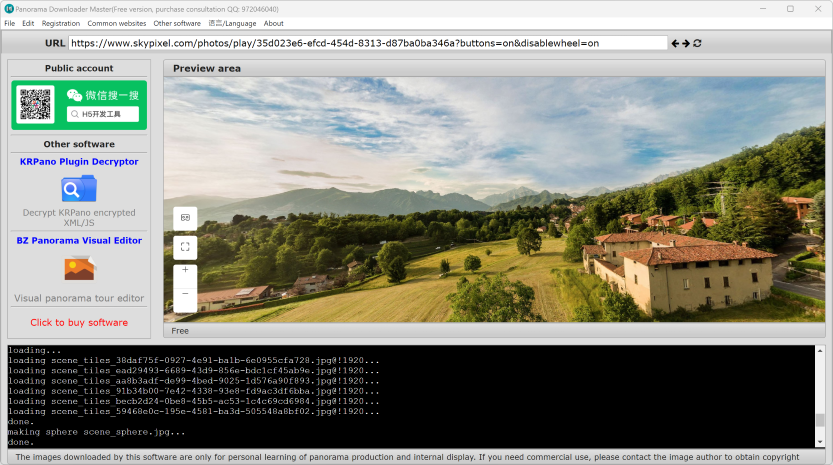Screen dimensions: 833x465
Task: Launch BZ Panorama Visual Editor picture icon
Action: pyautogui.click(x=79, y=268)
